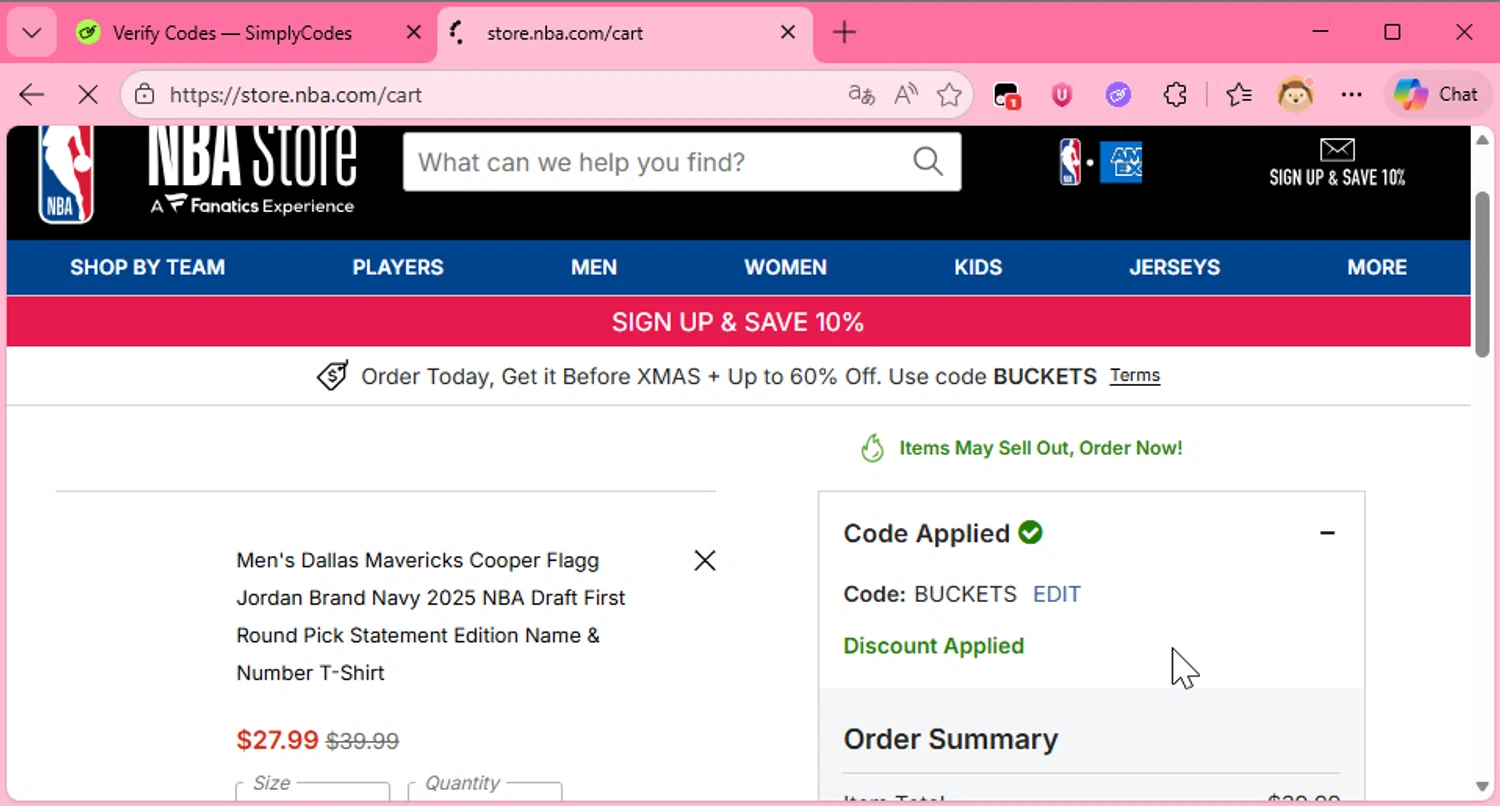
Task: Open the Shop By Team menu
Action: pyautogui.click(x=147, y=267)
